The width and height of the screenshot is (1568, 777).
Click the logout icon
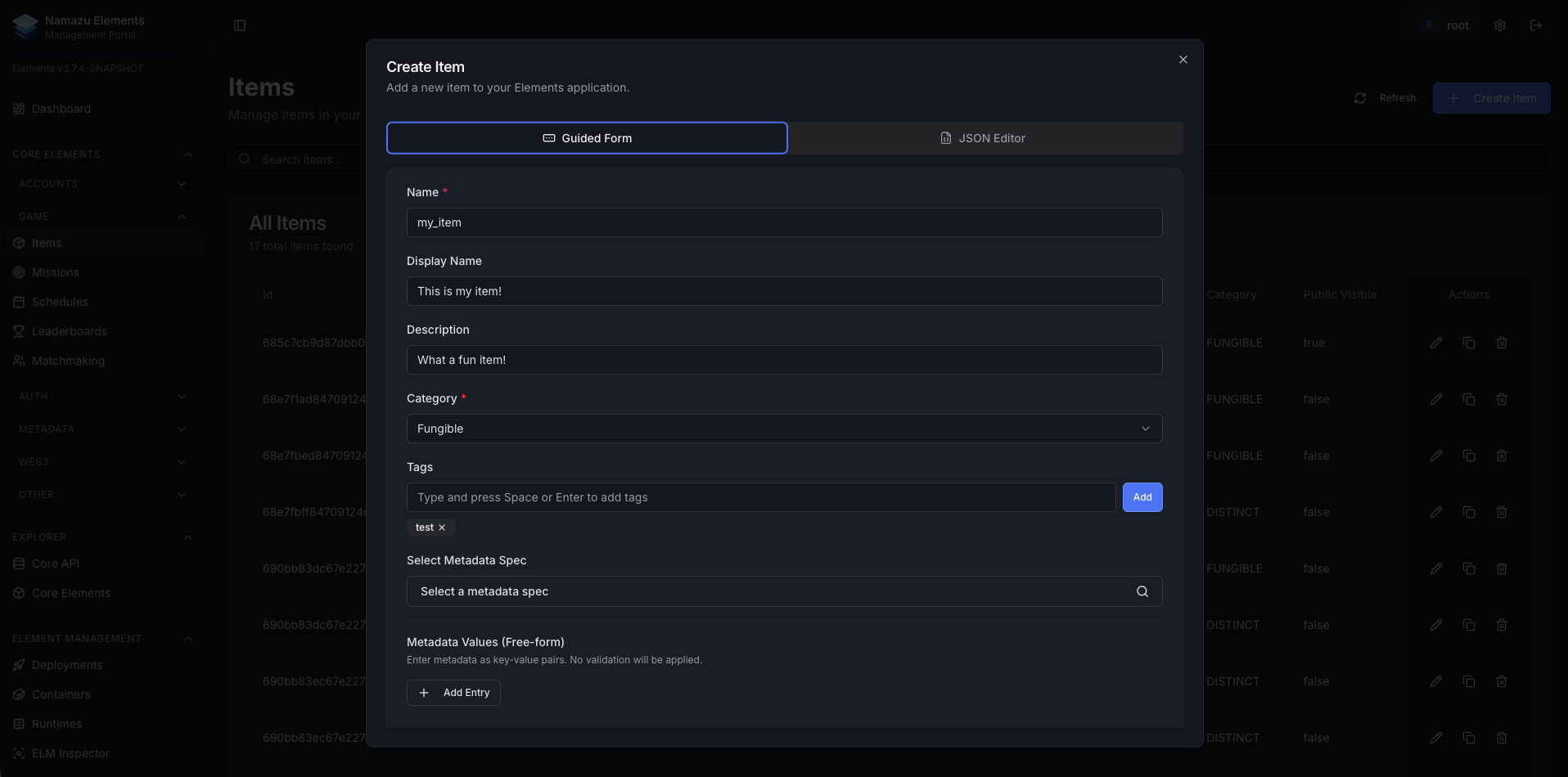coord(1535,25)
